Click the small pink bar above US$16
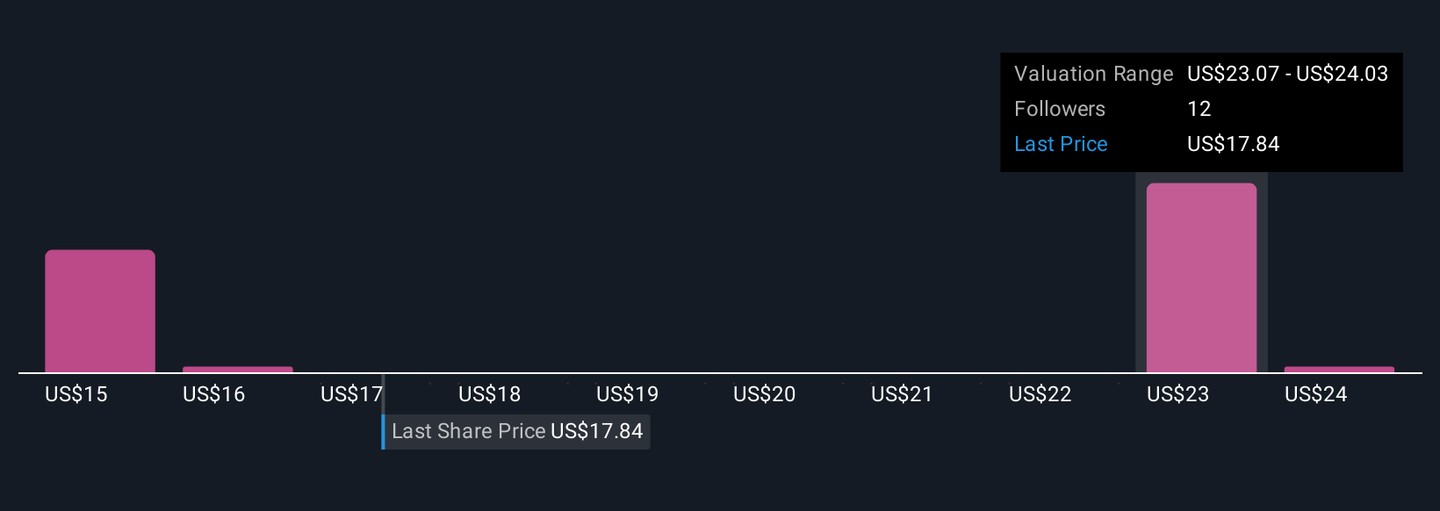Image resolution: width=1440 pixels, height=511 pixels. 238,369
